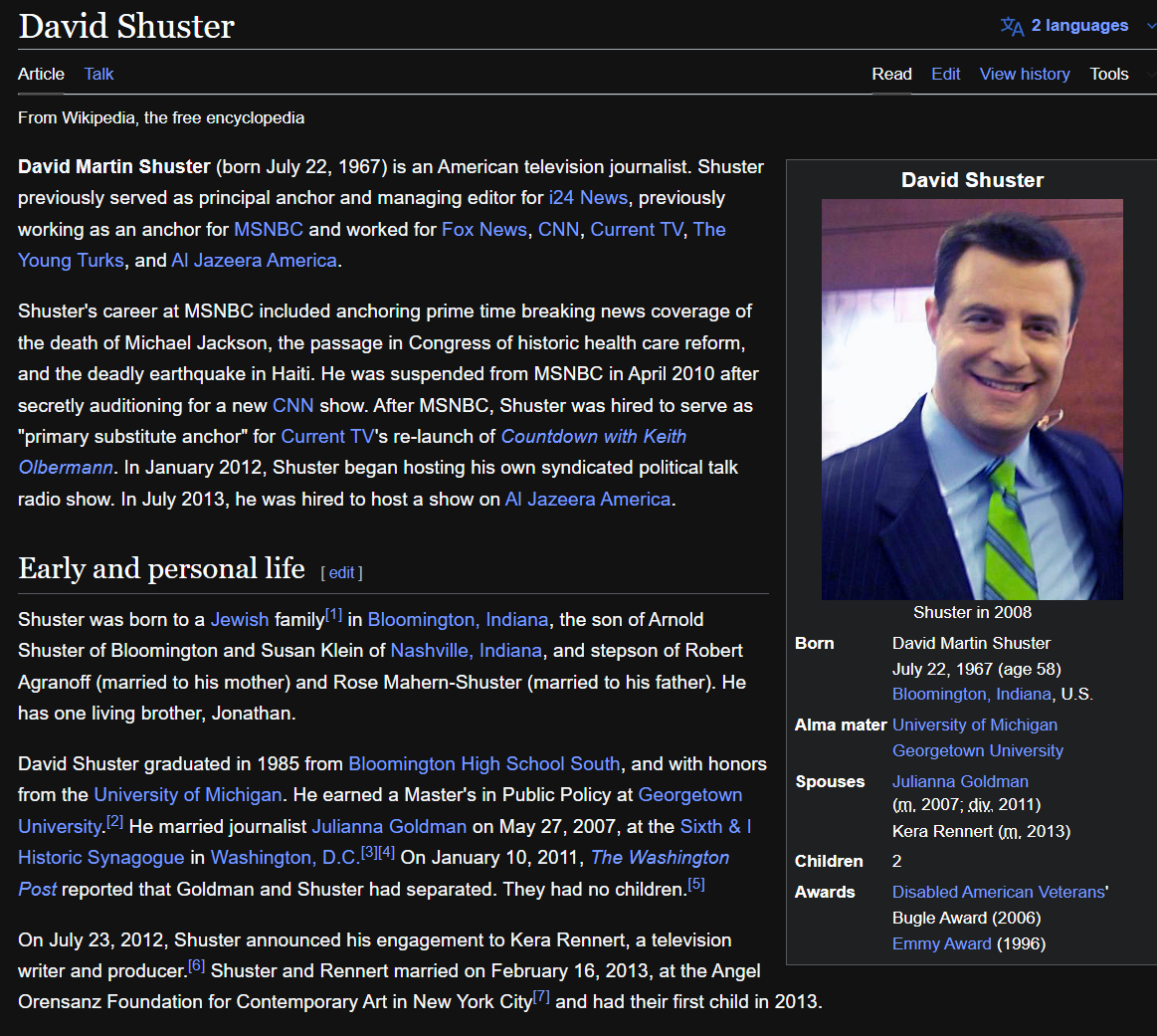Screen dimensions: 1157x1036
Task: Open University of Michigan link in the infobox
Action: click(x=974, y=725)
